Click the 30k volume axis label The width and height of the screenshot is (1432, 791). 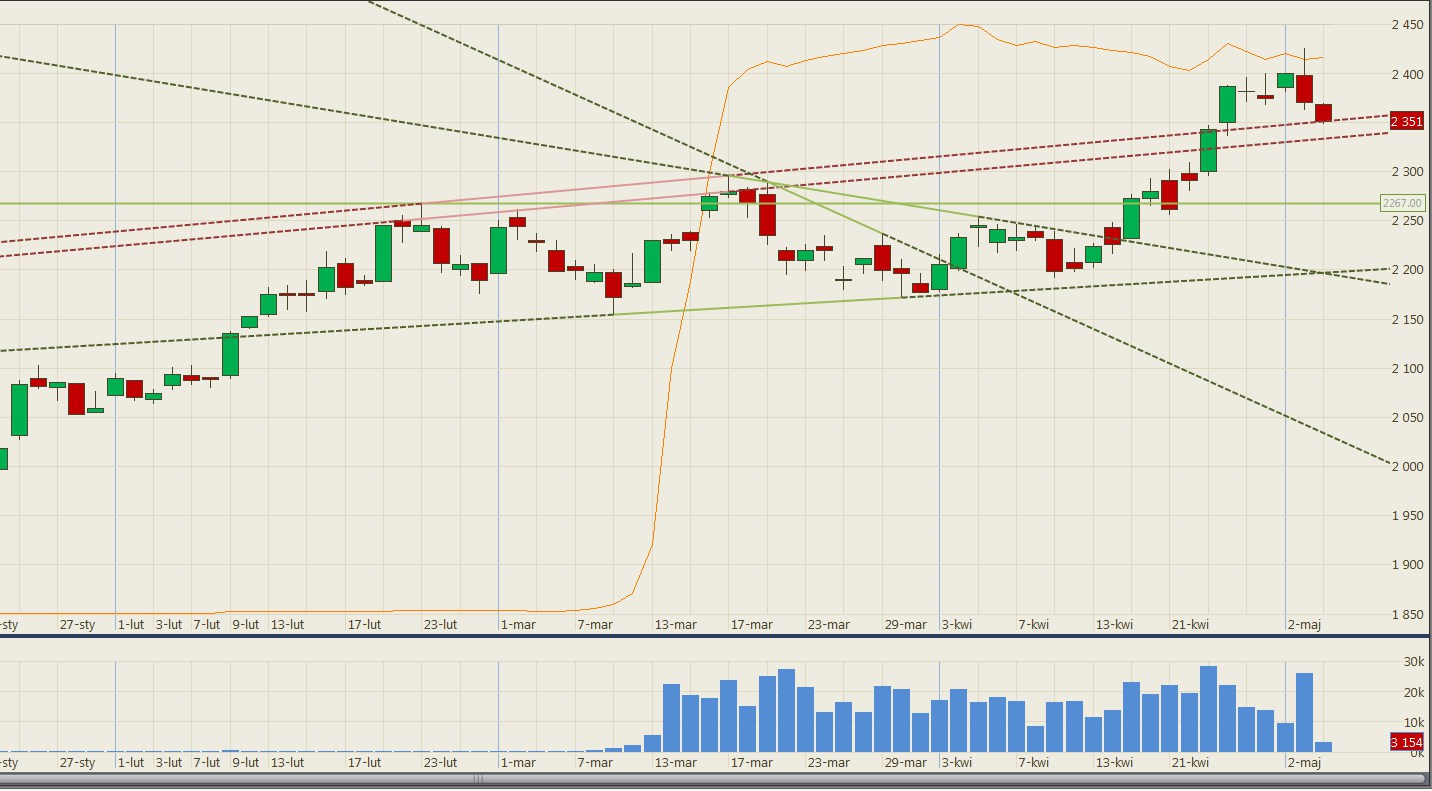point(1414,663)
